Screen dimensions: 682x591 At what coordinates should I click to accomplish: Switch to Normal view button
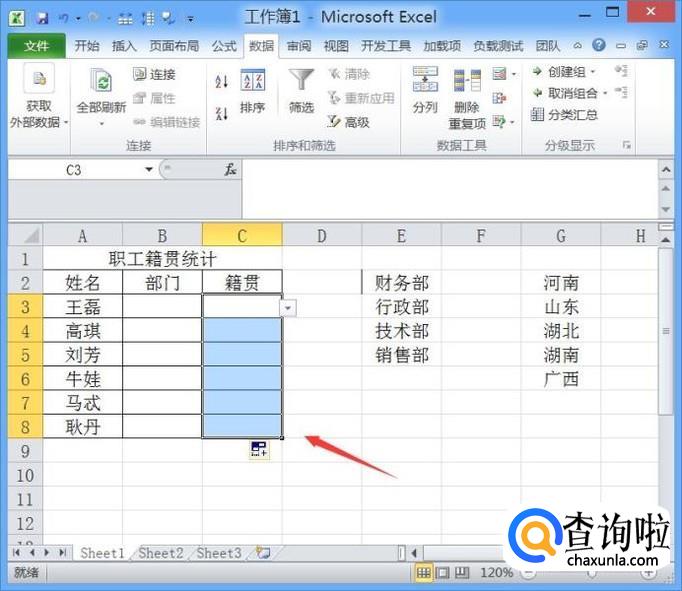423,573
